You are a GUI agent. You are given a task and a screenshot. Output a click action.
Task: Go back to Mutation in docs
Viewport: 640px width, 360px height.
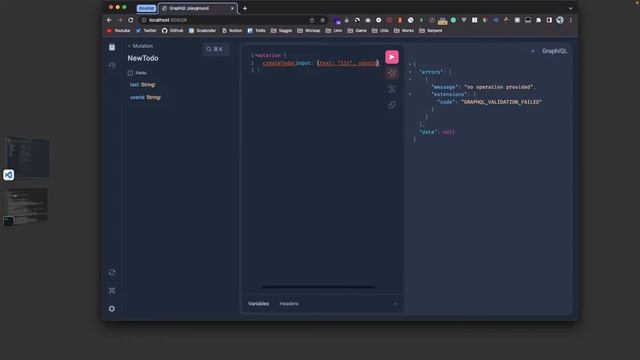[140, 46]
